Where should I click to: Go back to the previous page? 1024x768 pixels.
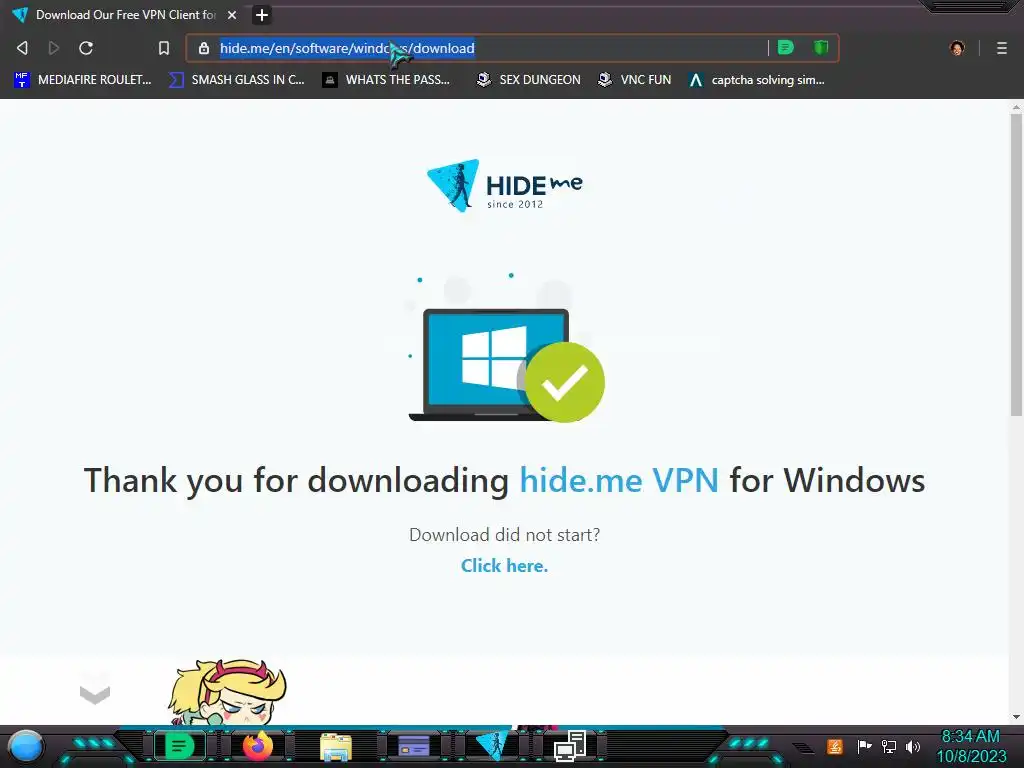(x=22, y=48)
